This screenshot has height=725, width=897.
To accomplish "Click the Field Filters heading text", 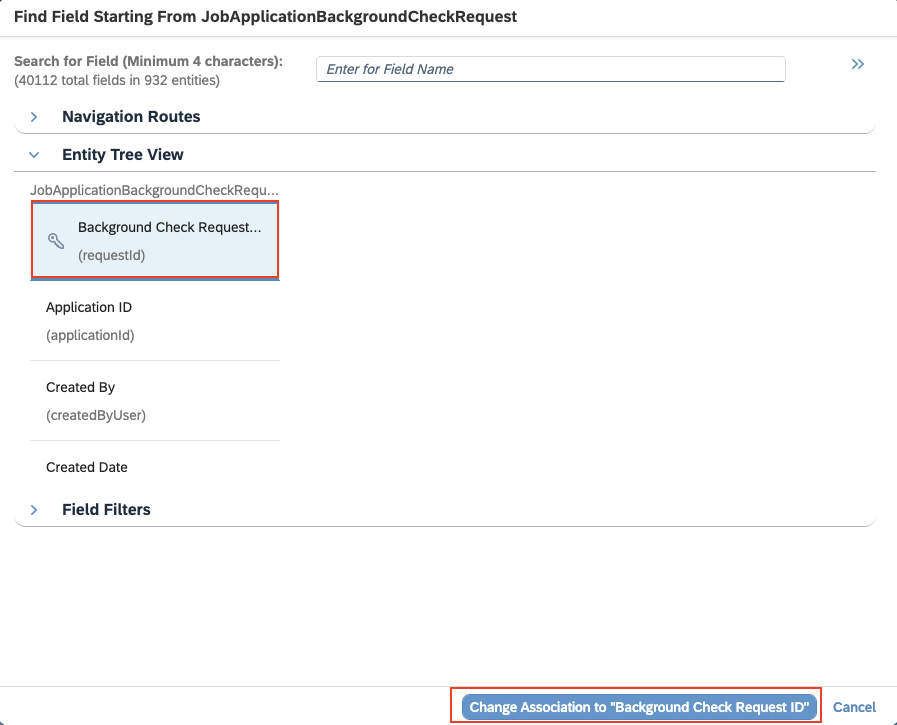I will pyautogui.click(x=106, y=510).
